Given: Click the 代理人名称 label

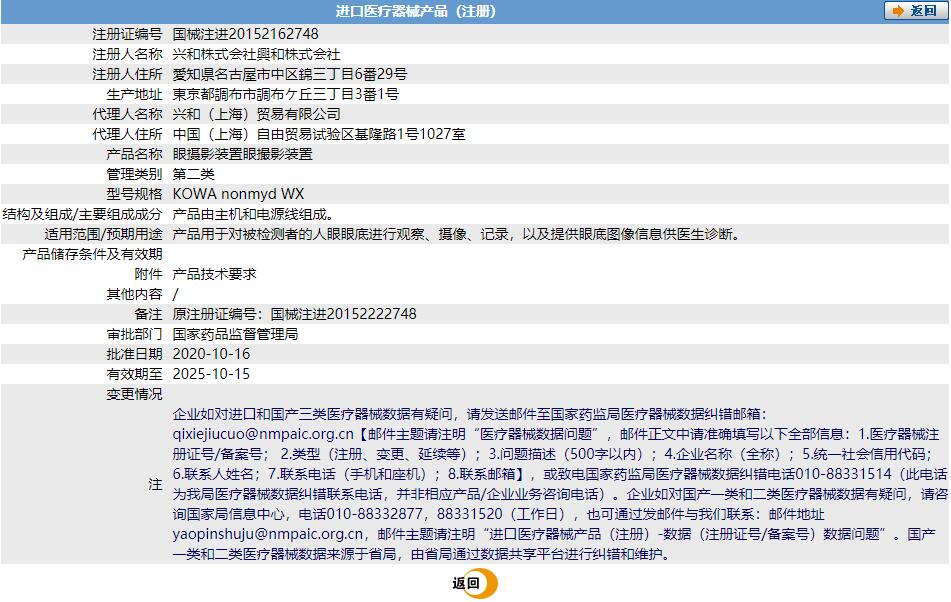Looking at the screenshot, I should [x=127, y=114].
